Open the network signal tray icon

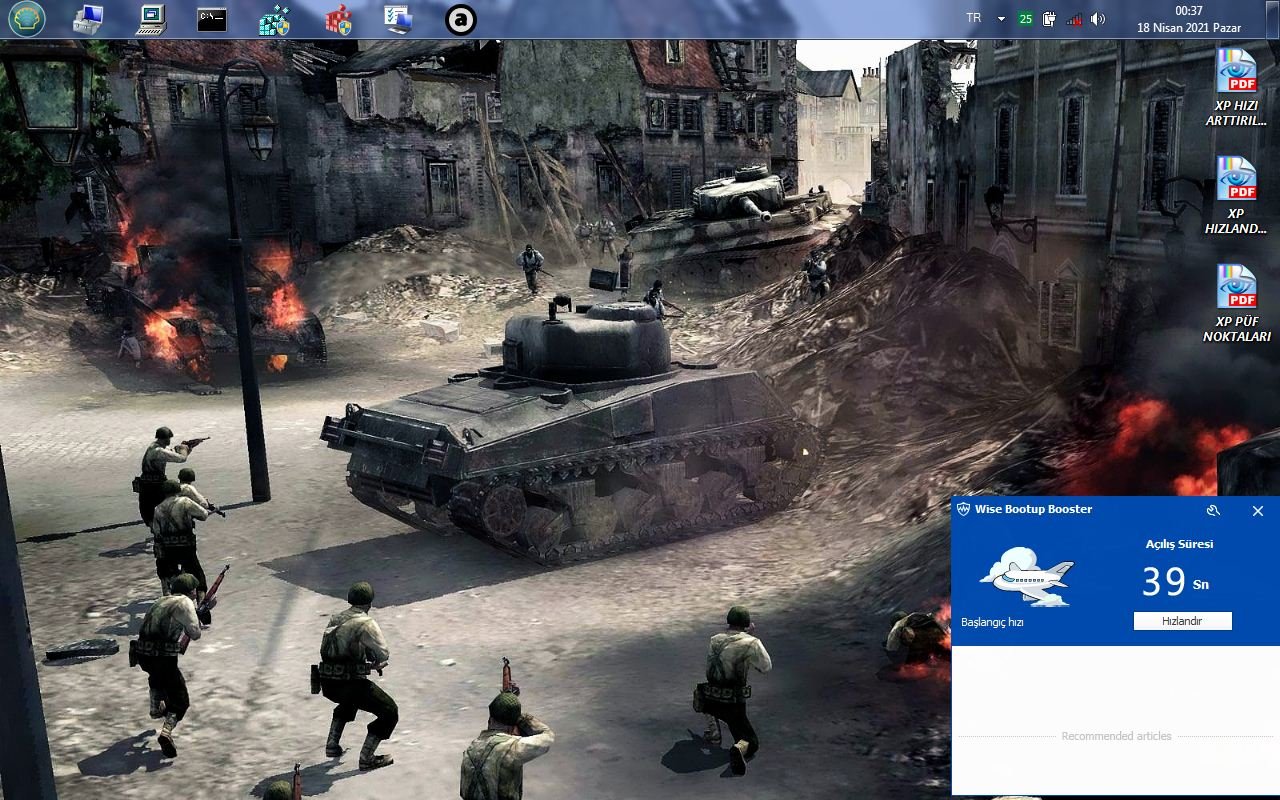pyautogui.click(x=1074, y=19)
